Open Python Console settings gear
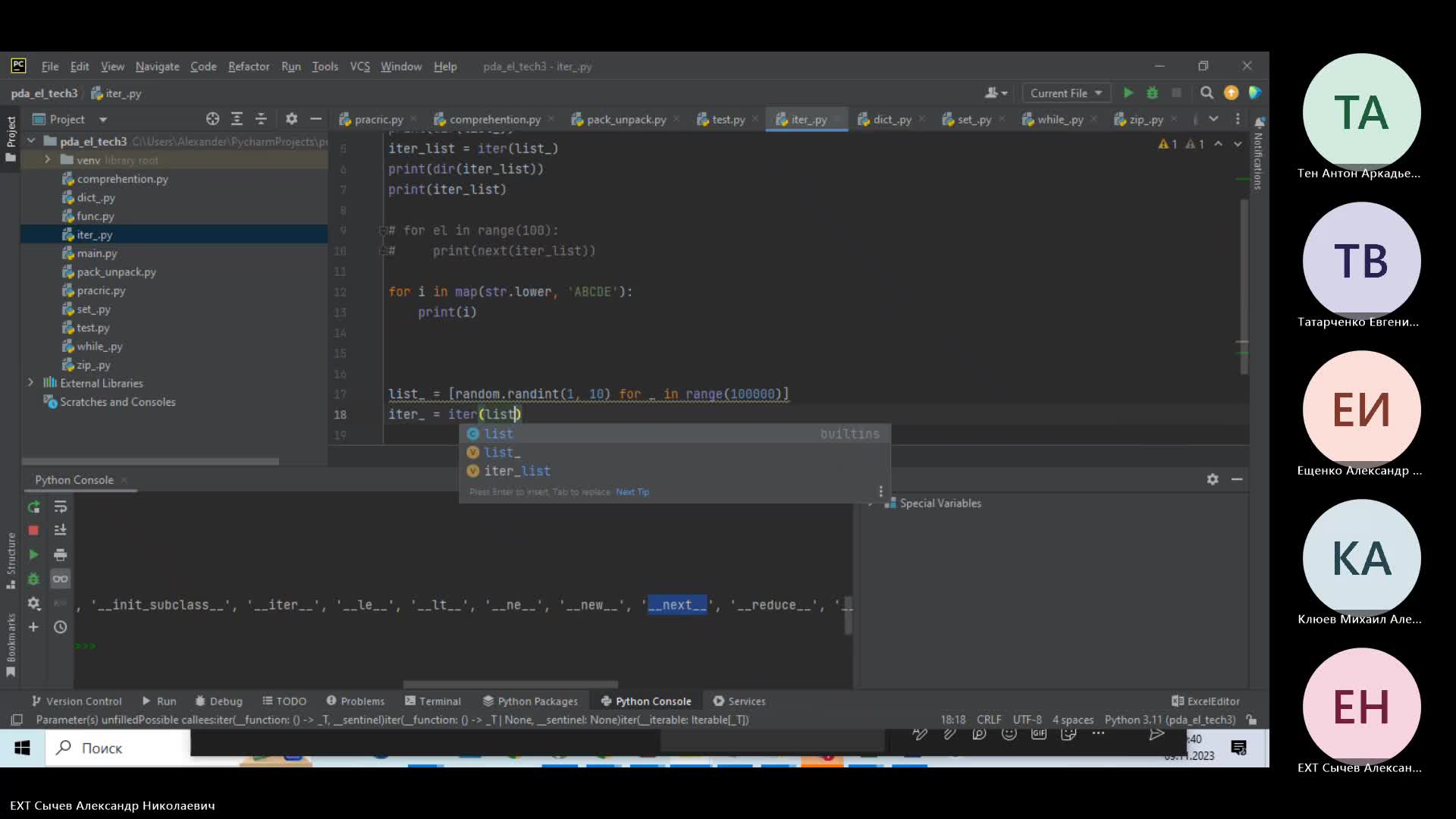 33,604
